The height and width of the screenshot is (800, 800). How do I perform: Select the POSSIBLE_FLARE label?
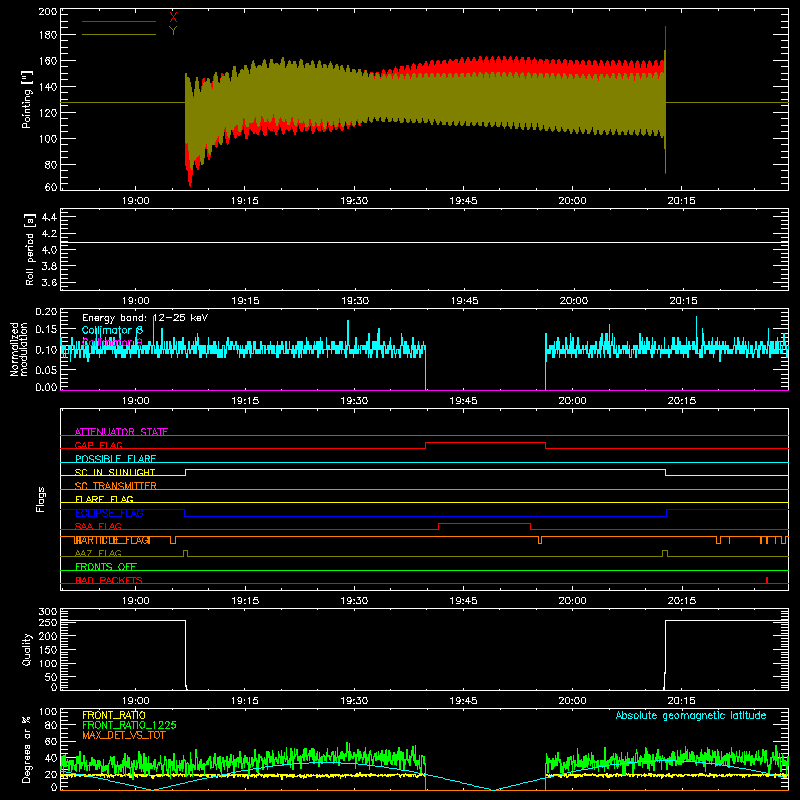pyautogui.click(x=115, y=459)
